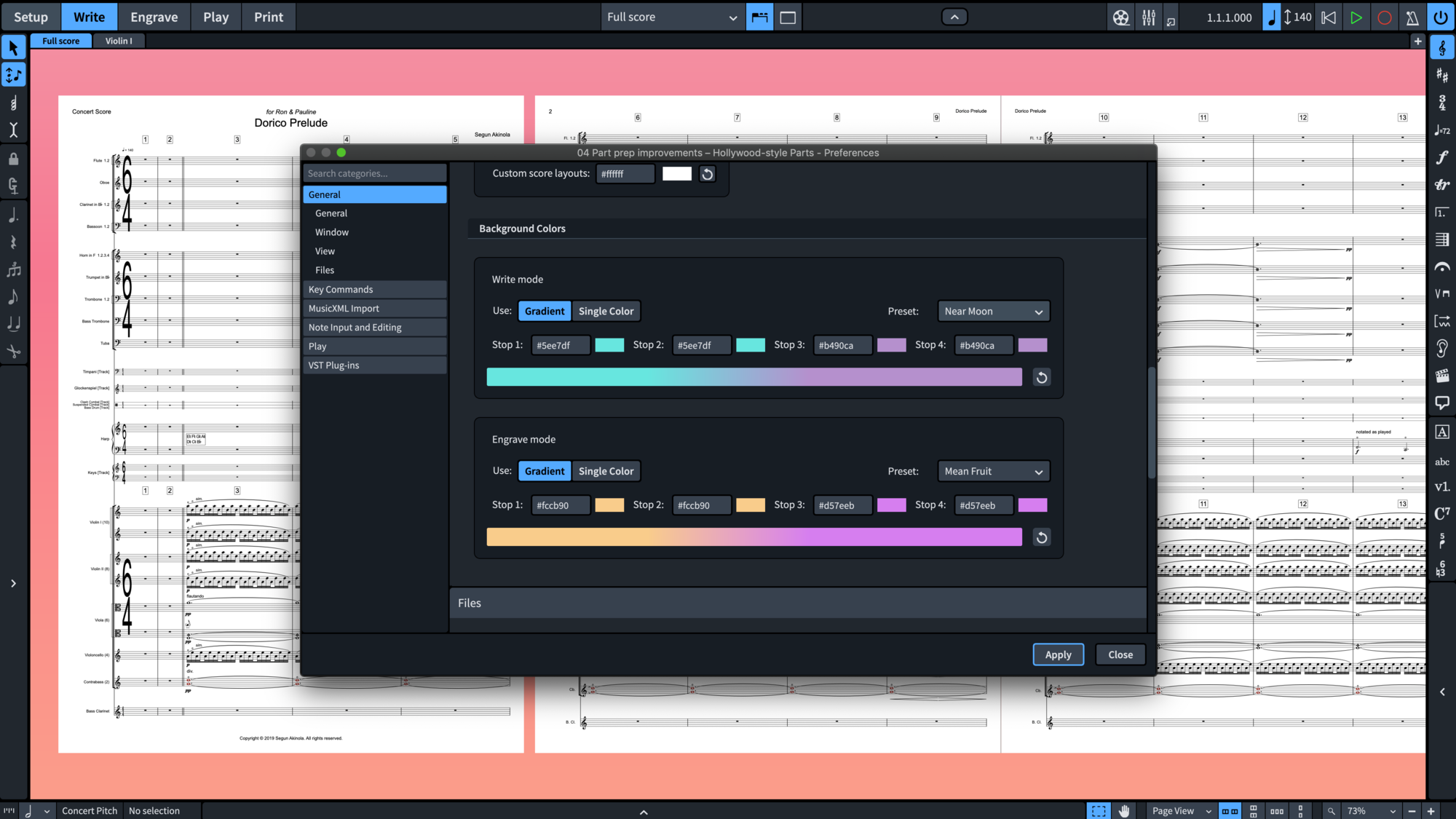Screen dimensions: 1456x819
Task: Open Near Moon preset dropdown
Action: (993, 311)
